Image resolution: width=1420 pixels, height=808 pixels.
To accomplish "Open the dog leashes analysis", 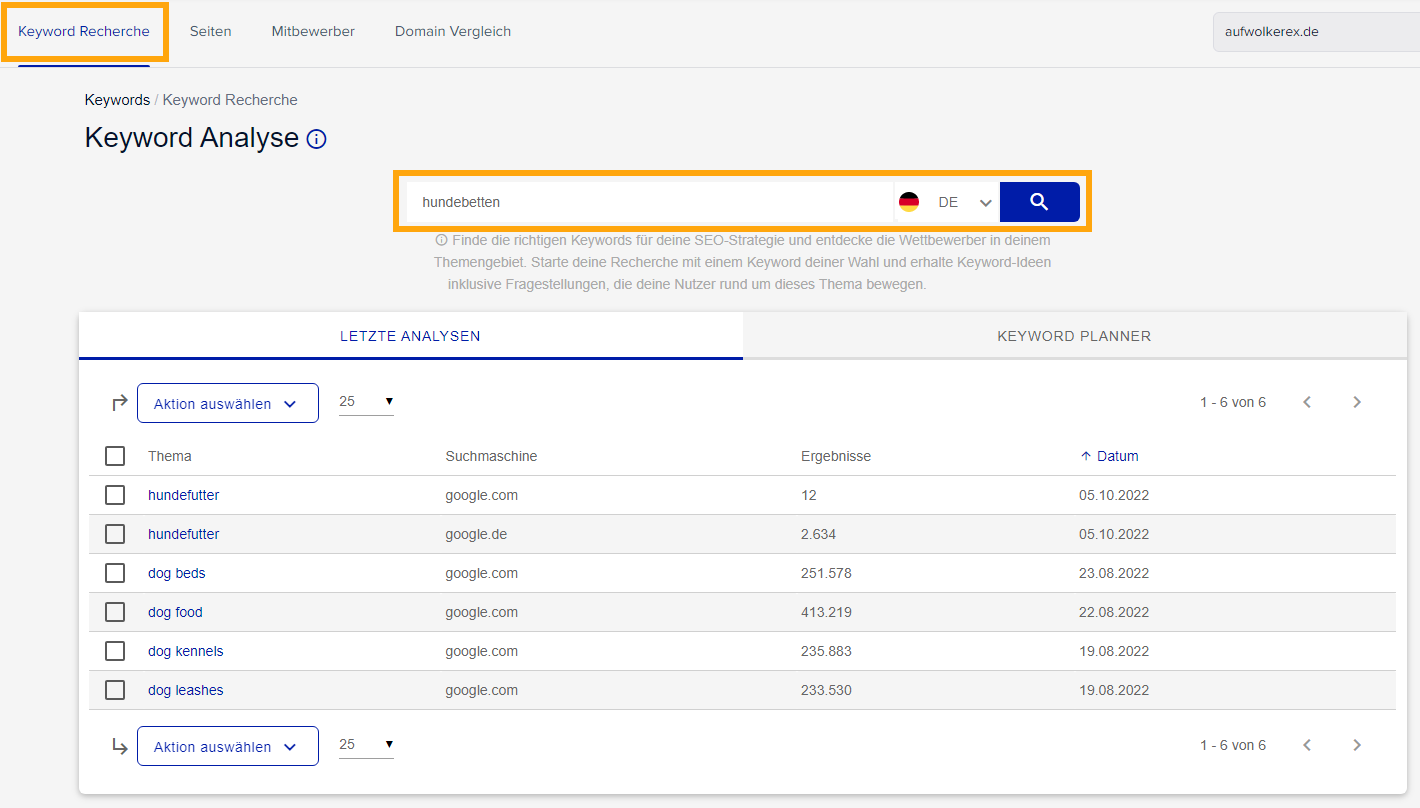I will [x=186, y=690].
